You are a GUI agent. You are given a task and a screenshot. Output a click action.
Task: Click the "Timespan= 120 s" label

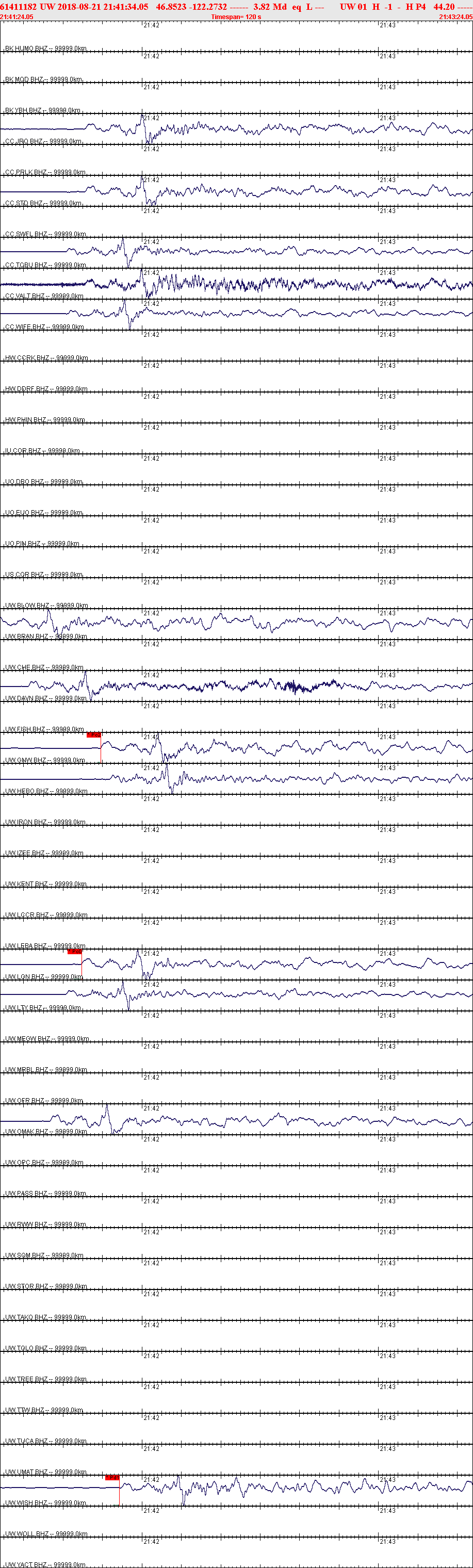tap(236, 17)
